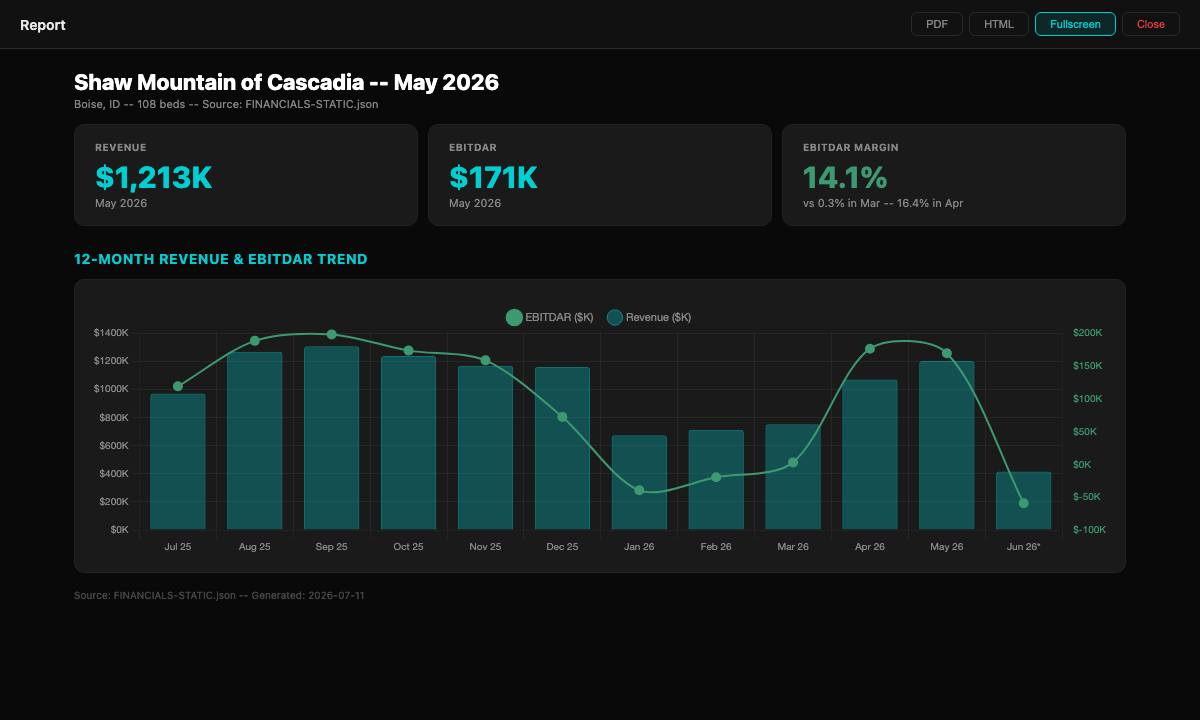Click the Dec 25 EBITDAR data point
Image resolution: width=1200 pixels, height=720 pixels.
coord(562,417)
